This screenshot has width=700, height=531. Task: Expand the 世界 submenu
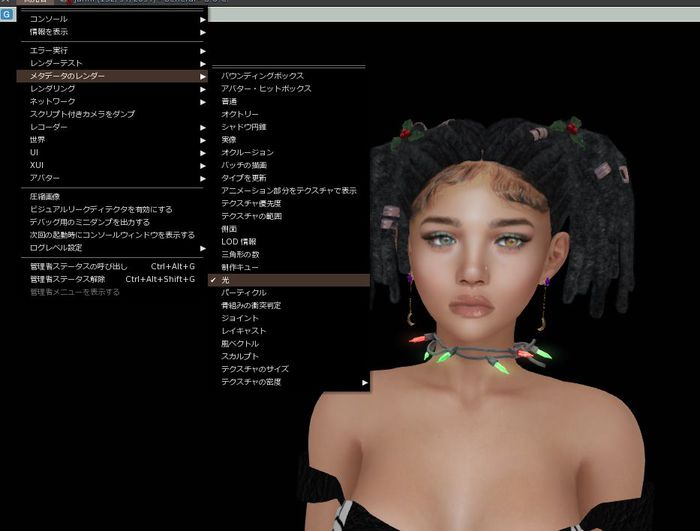click(112, 140)
